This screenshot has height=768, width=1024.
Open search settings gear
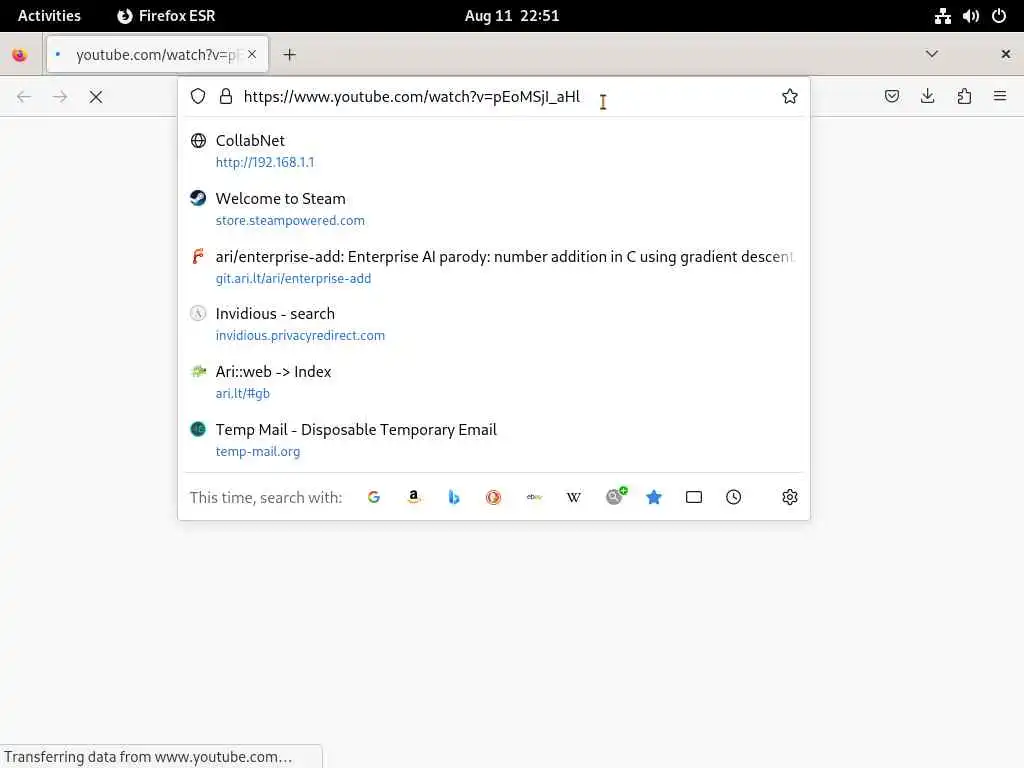tap(790, 497)
